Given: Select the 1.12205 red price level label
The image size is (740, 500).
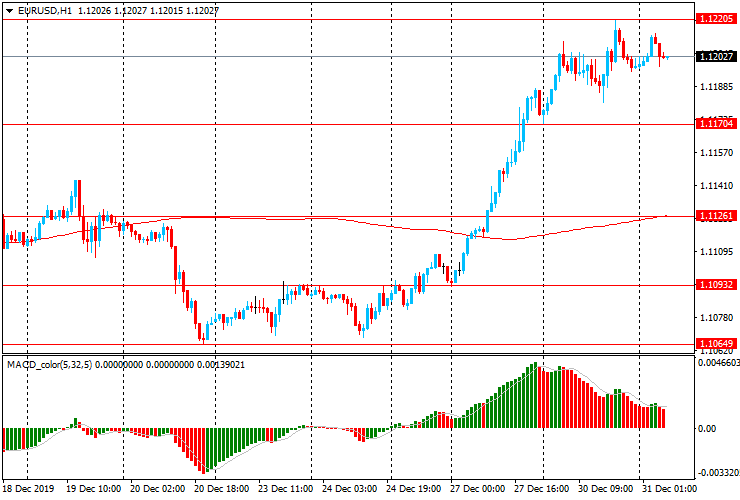Looking at the screenshot, I should click(x=716, y=19).
